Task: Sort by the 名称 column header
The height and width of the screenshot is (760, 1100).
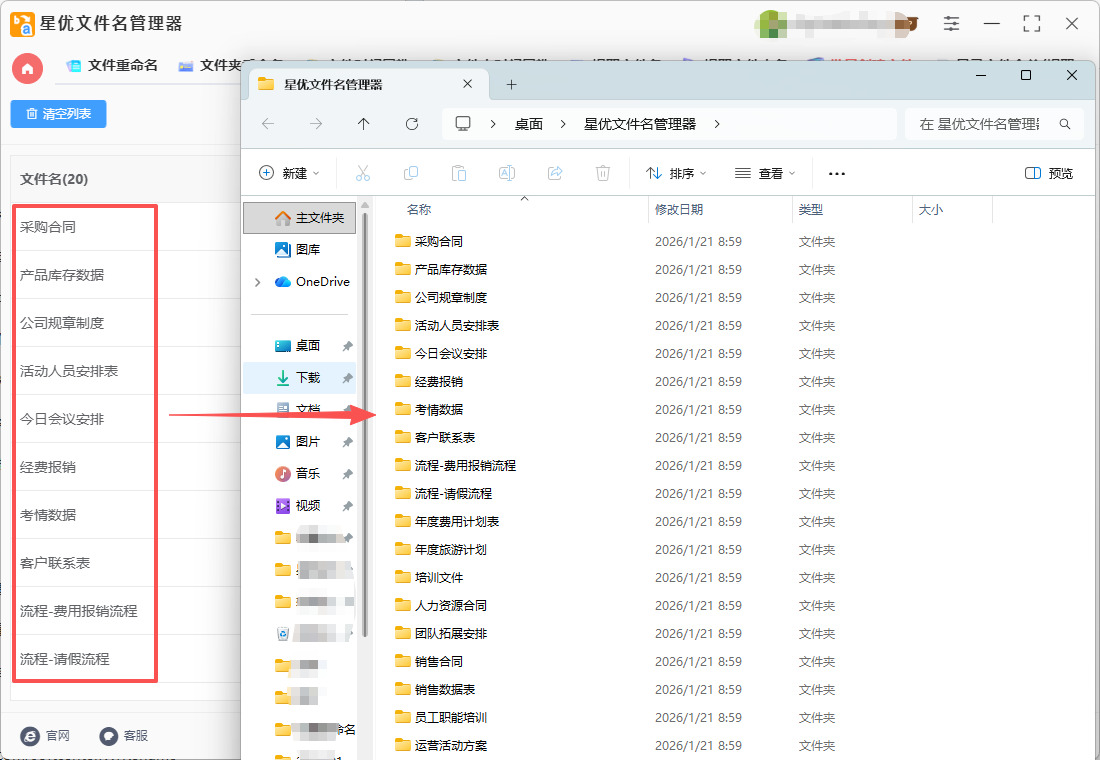Action: pos(419,210)
